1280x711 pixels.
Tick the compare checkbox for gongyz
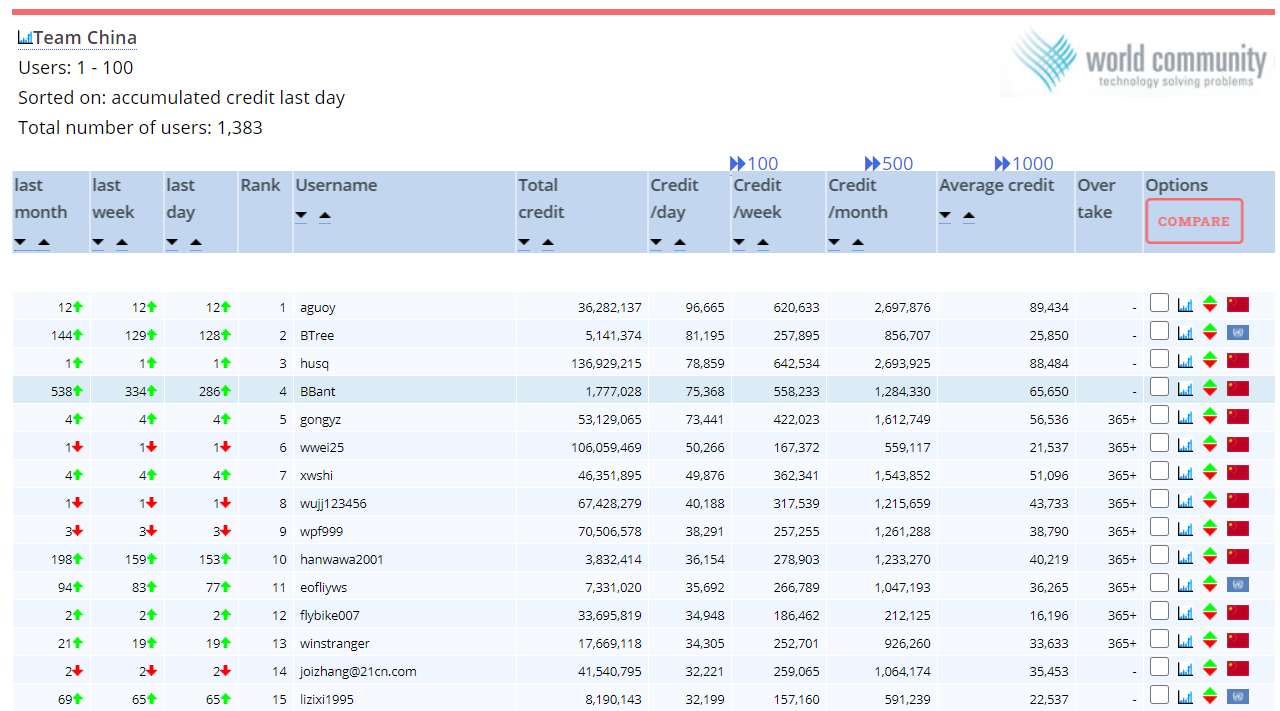click(1159, 415)
